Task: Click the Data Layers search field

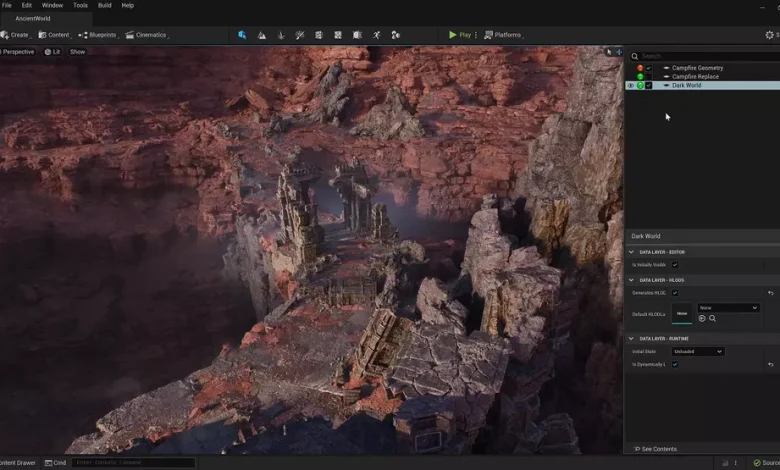Action: pos(700,56)
